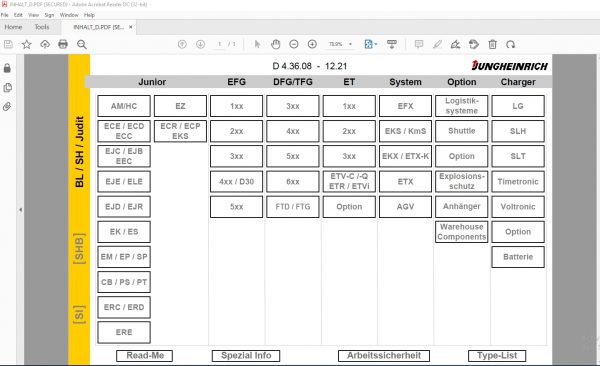
Task: Go to next page arrow icon
Action: pos(201,44)
